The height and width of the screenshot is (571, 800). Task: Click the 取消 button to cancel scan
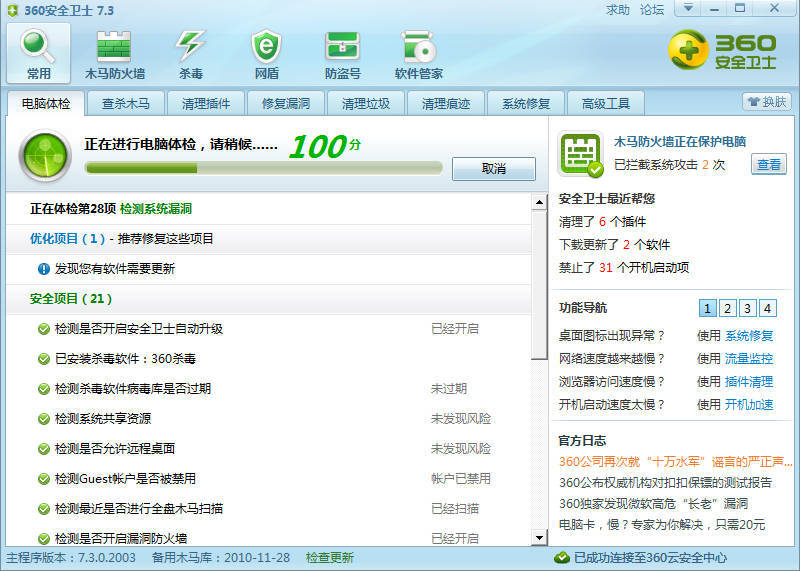point(493,169)
